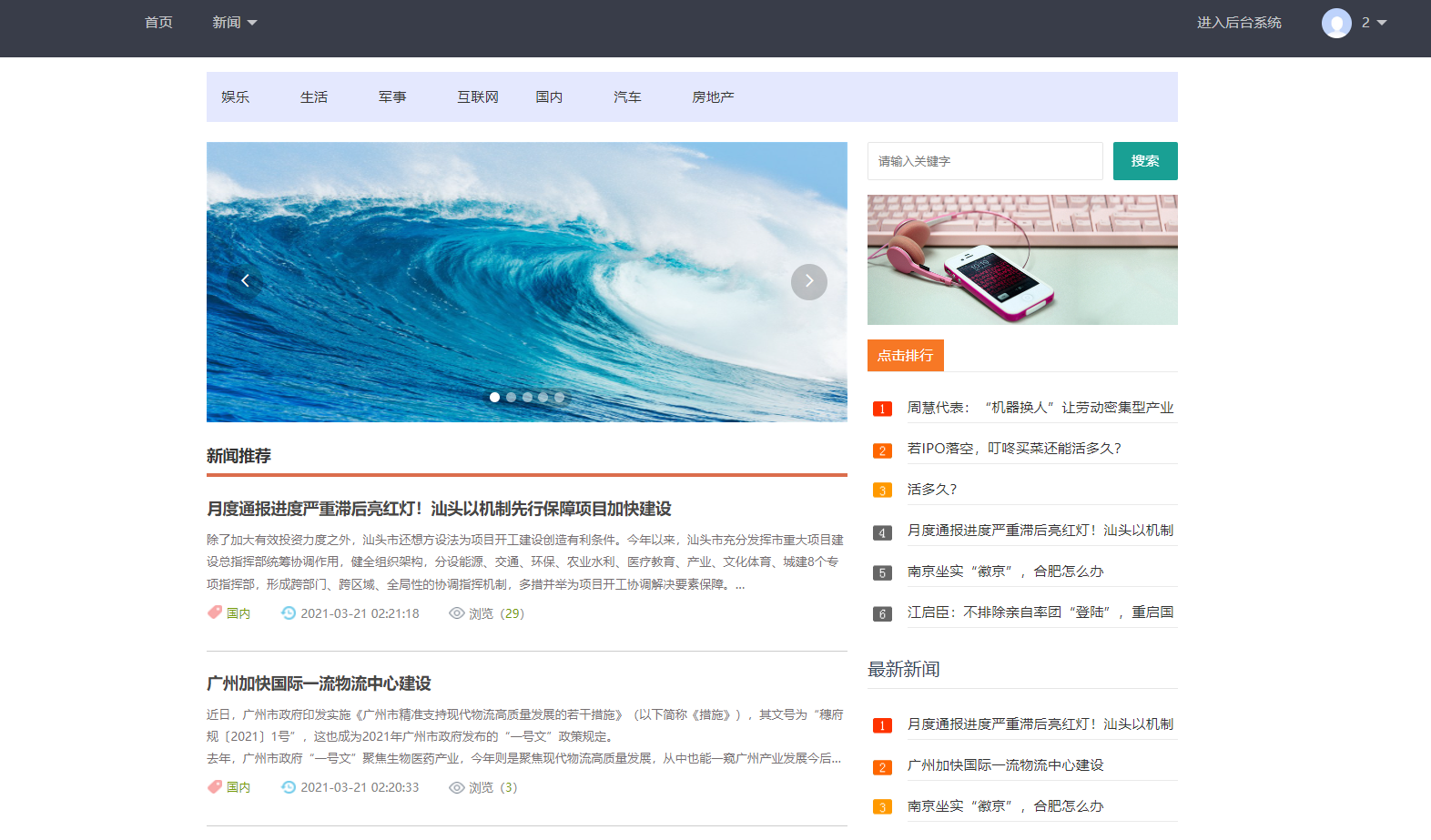The width and height of the screenshot is (1431, 840).
Task: Open ranking item 5 南京坐实徽京 link
Action: (1006, 572)
